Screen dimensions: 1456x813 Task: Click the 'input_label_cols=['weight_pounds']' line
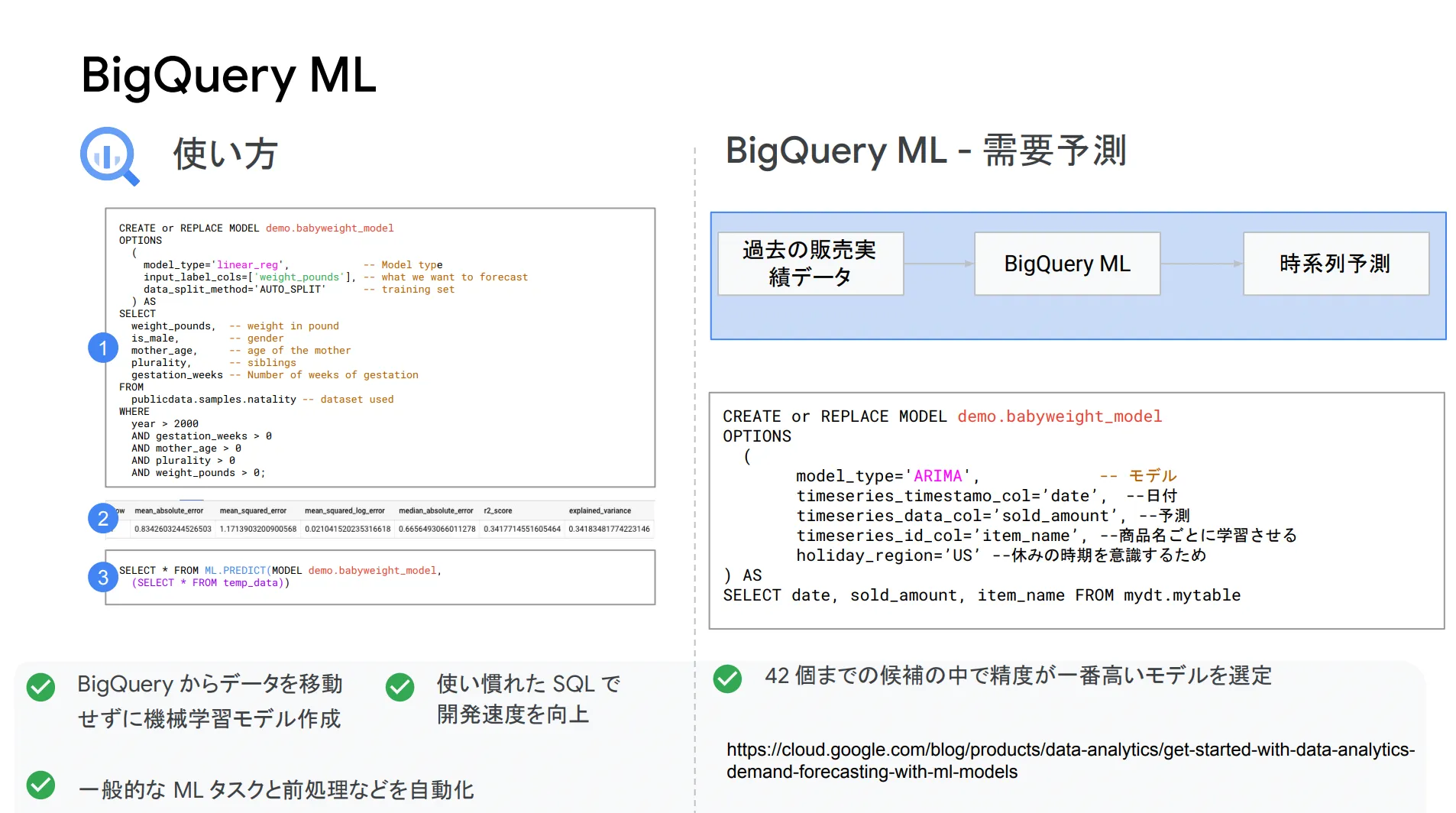250,277
